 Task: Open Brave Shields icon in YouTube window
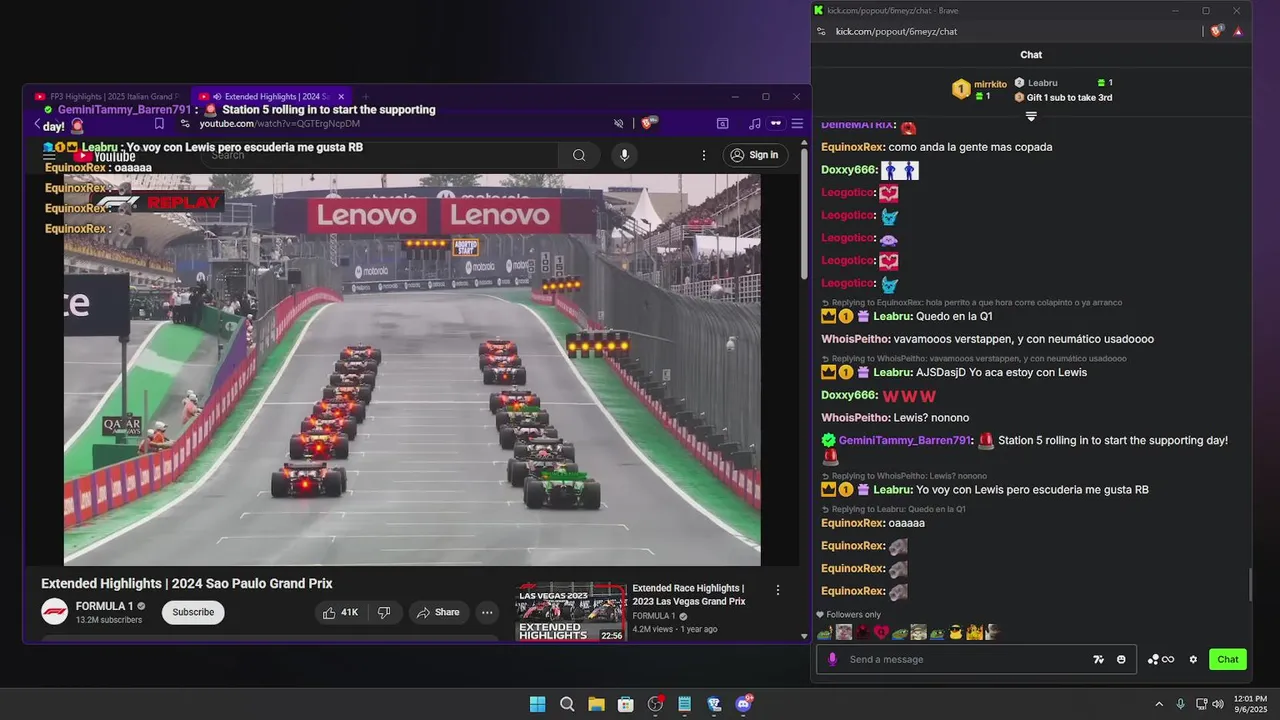tap(648, 123)
